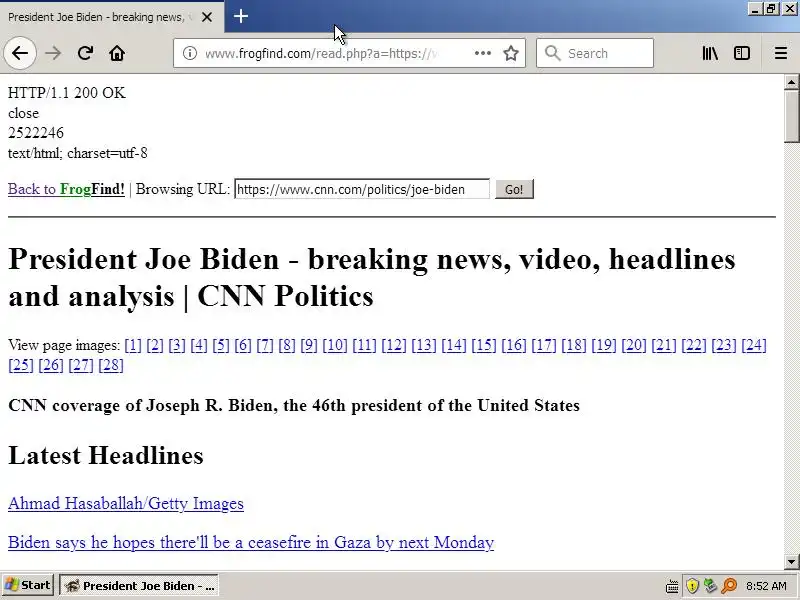This screenshot has width=800, height=600.
Task: Open page image link [11]
Action: point(364,345)
